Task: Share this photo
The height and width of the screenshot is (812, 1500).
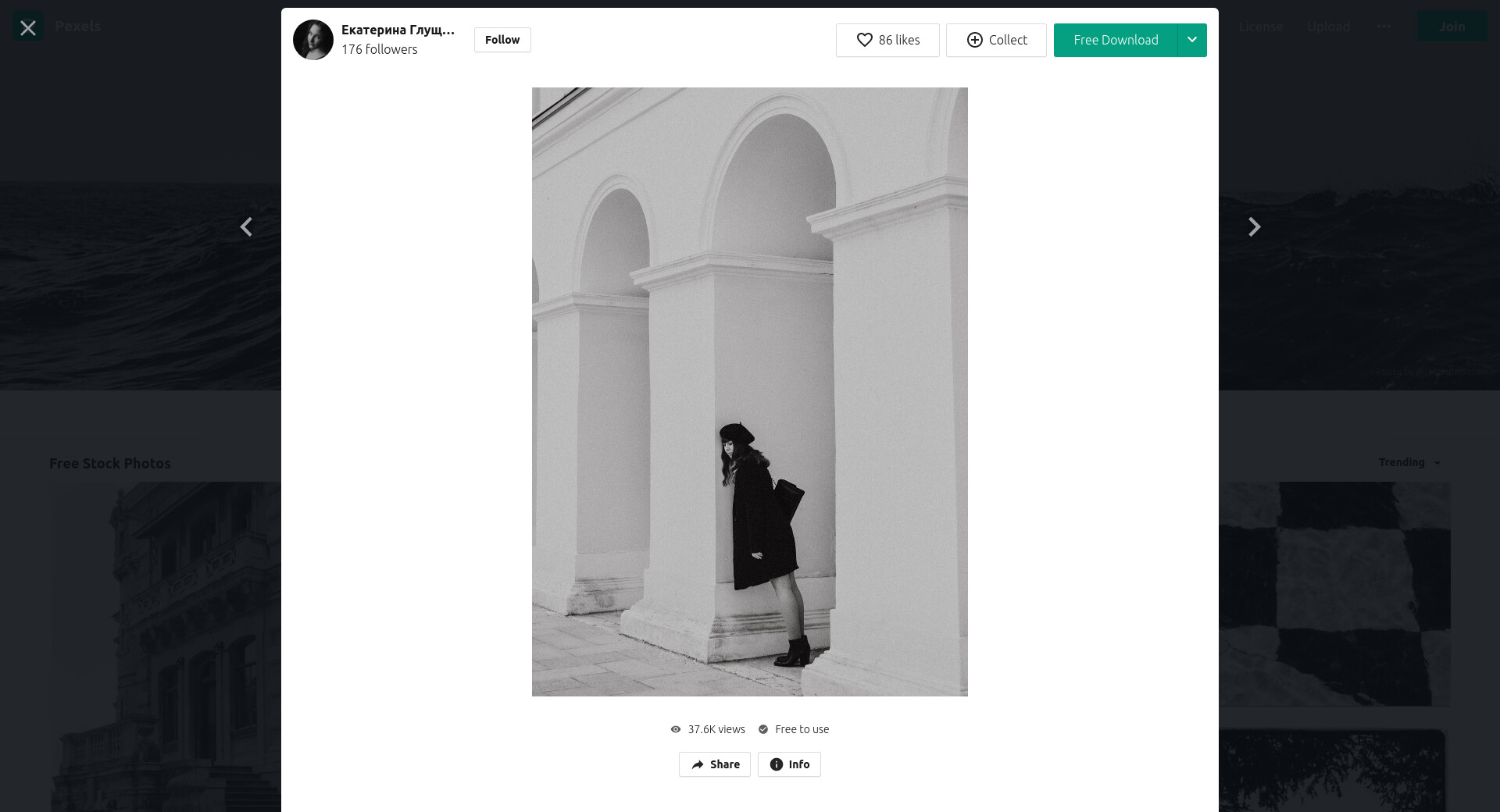Action: click(x=715, y=764)
